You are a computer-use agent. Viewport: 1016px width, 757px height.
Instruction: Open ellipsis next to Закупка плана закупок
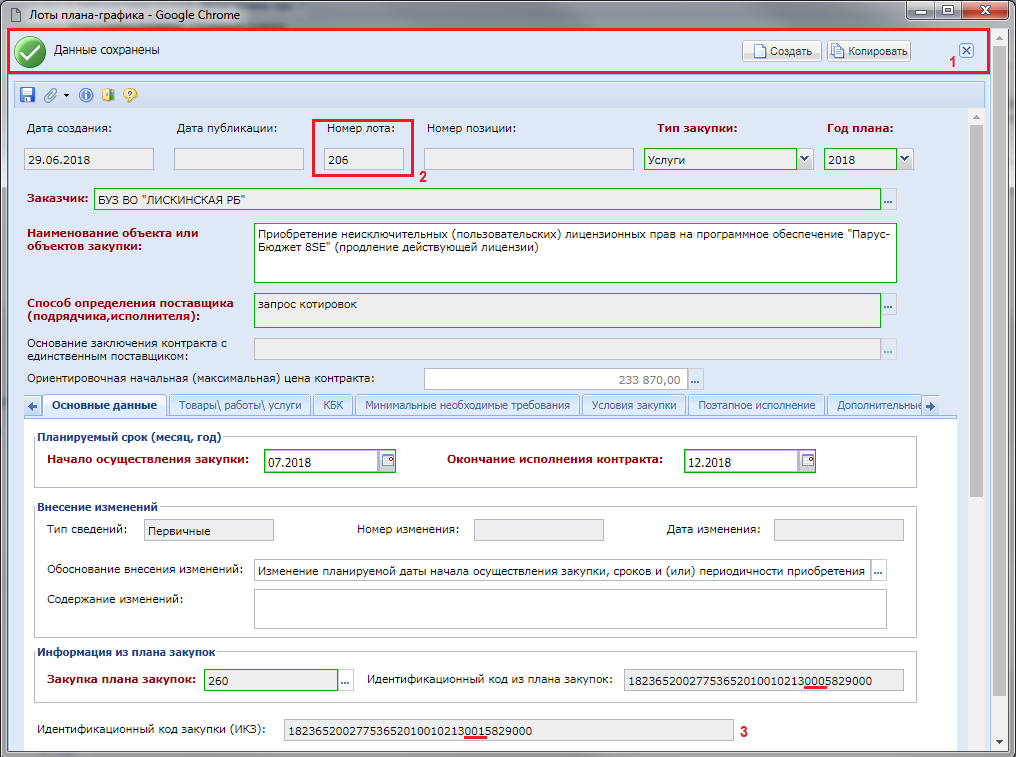346,680
